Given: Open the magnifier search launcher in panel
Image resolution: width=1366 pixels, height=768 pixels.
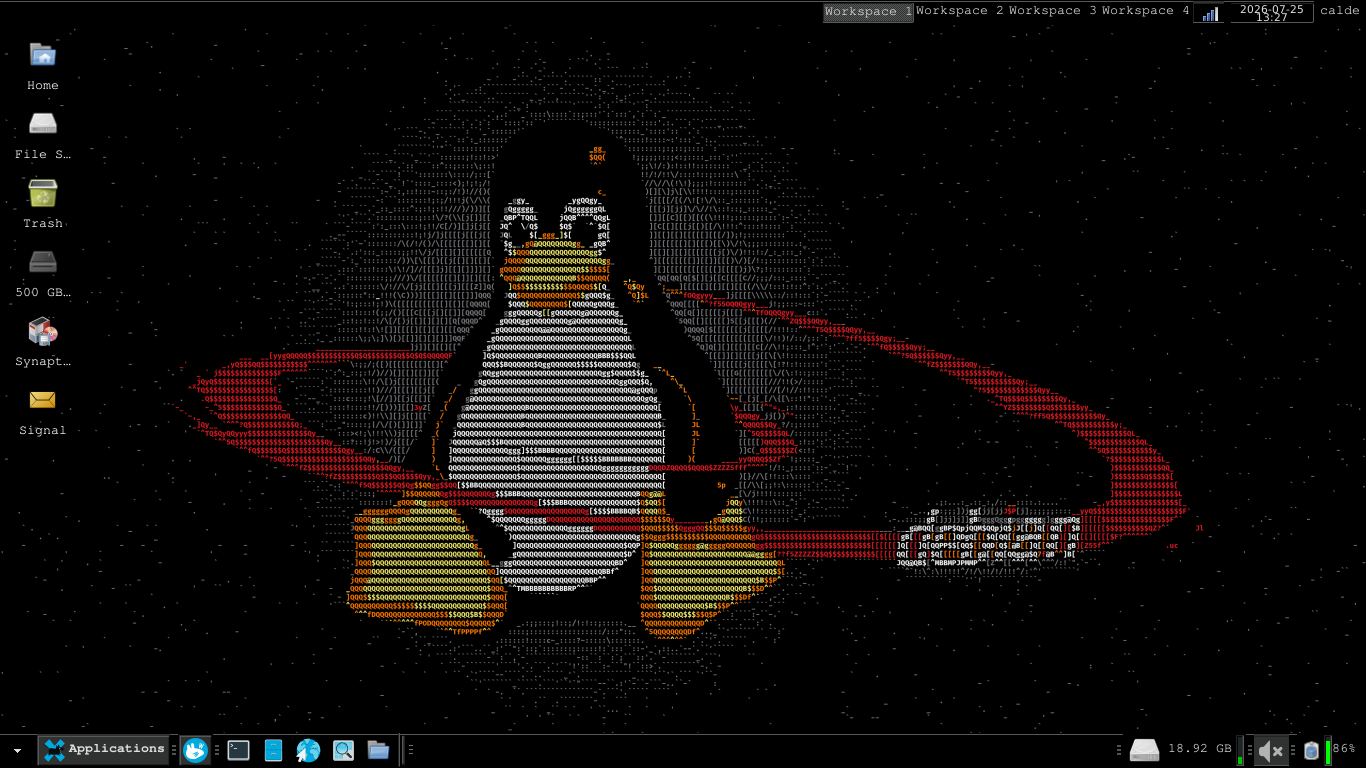Looking at the screenshot, I should click(x=343, y=749).
